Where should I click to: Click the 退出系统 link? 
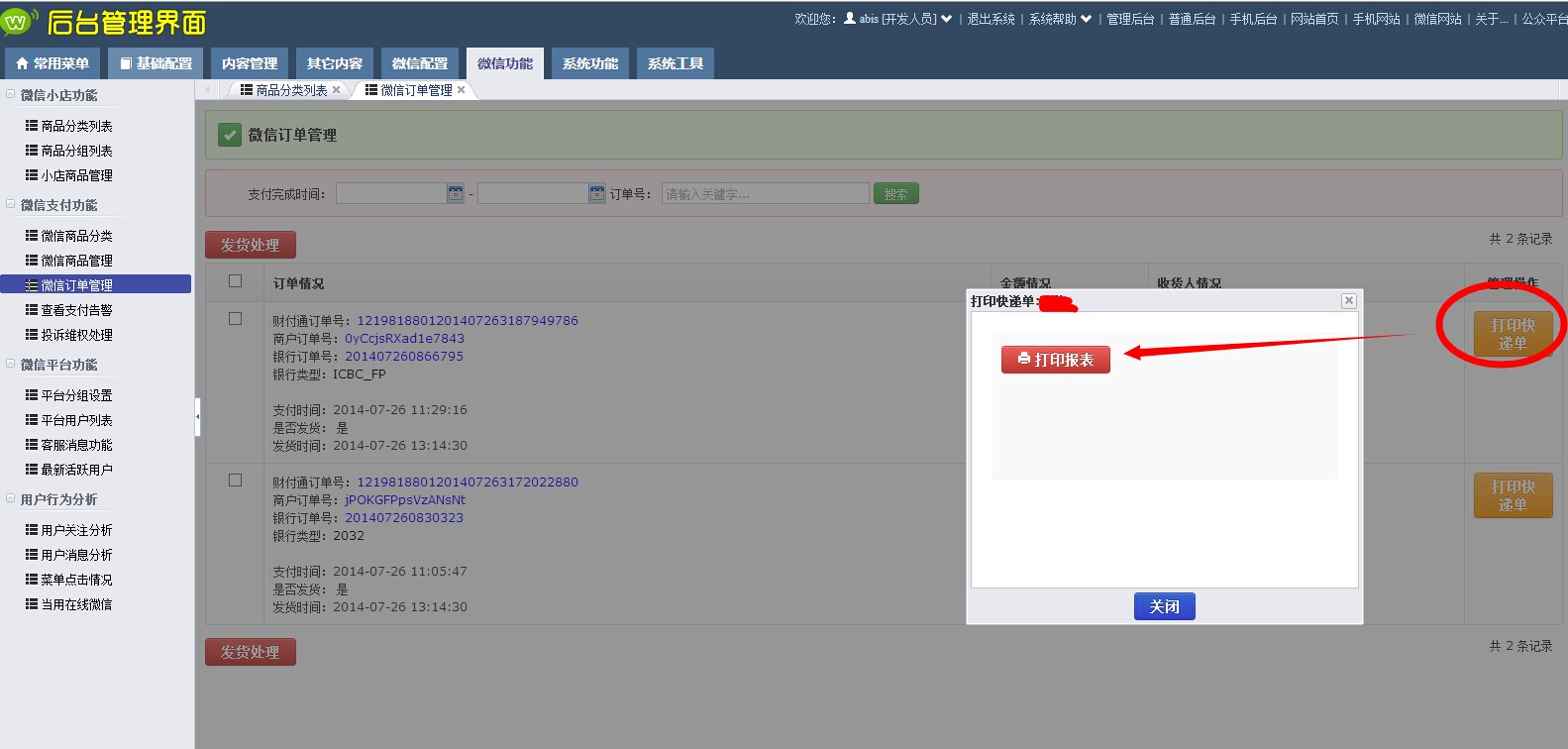[991, 19]
